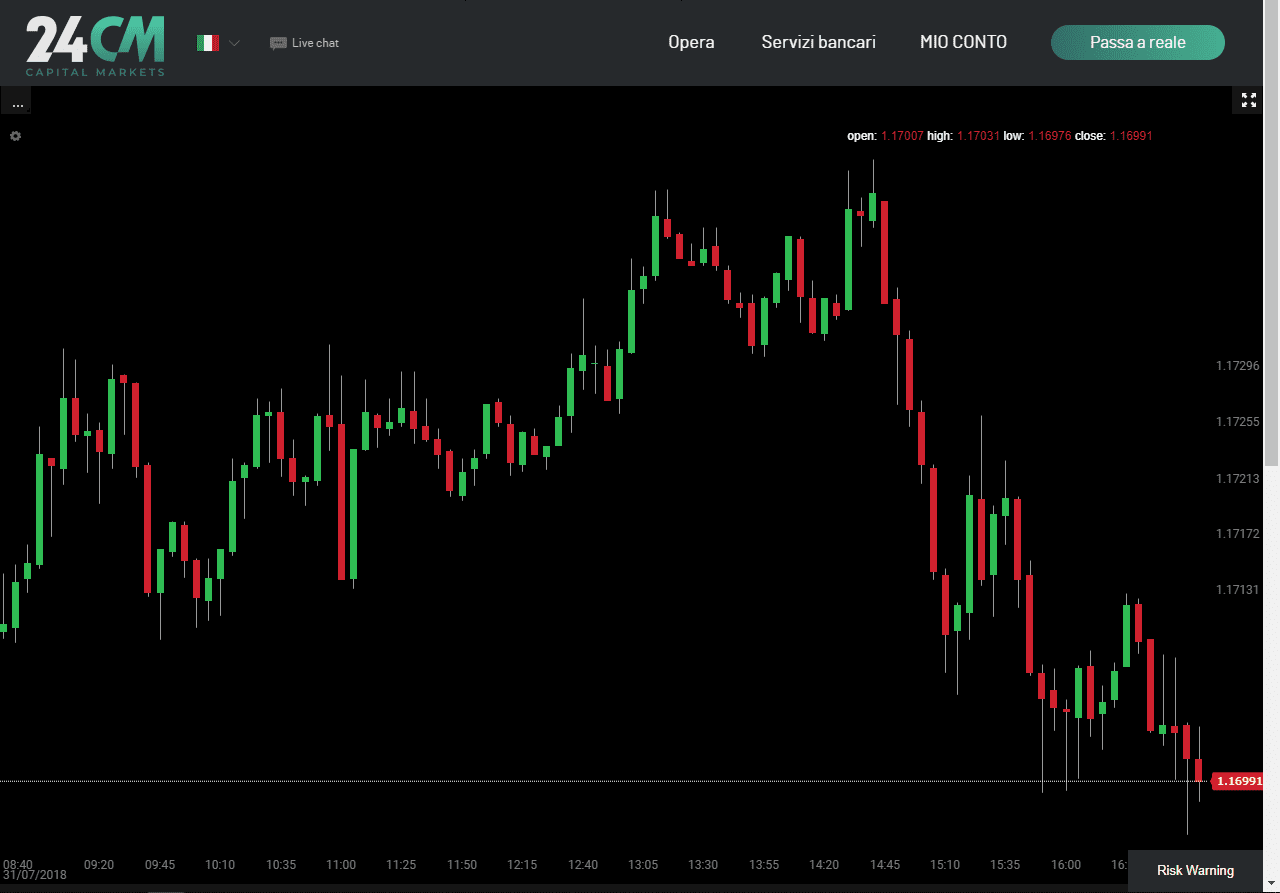Click the high value 1.17031
This screenshot has height=893, width=1280.
point(978,136)
